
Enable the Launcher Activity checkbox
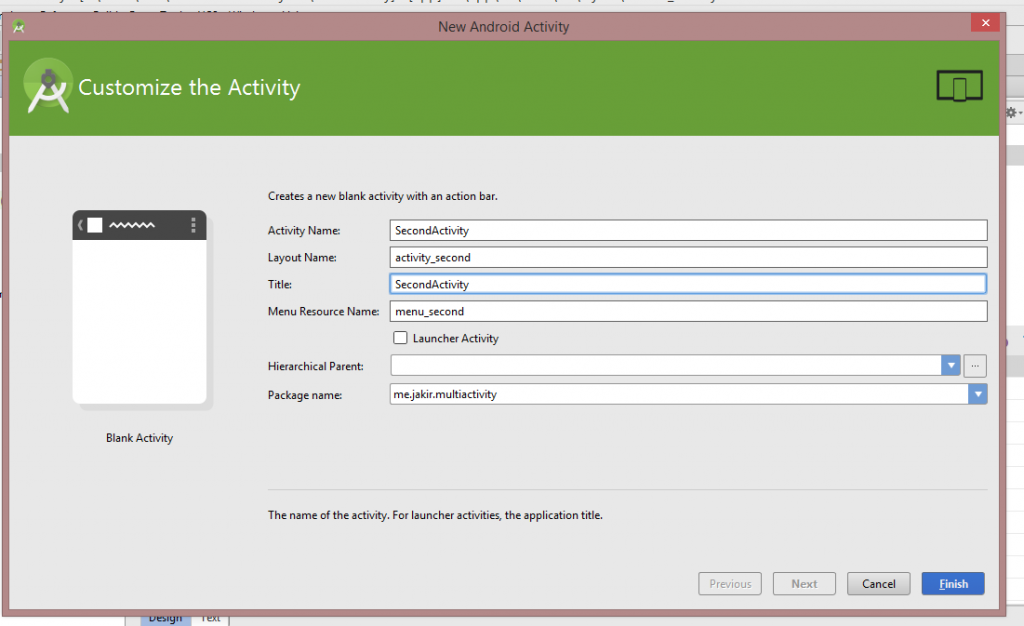pyautogui.click(x=401, y=338)
